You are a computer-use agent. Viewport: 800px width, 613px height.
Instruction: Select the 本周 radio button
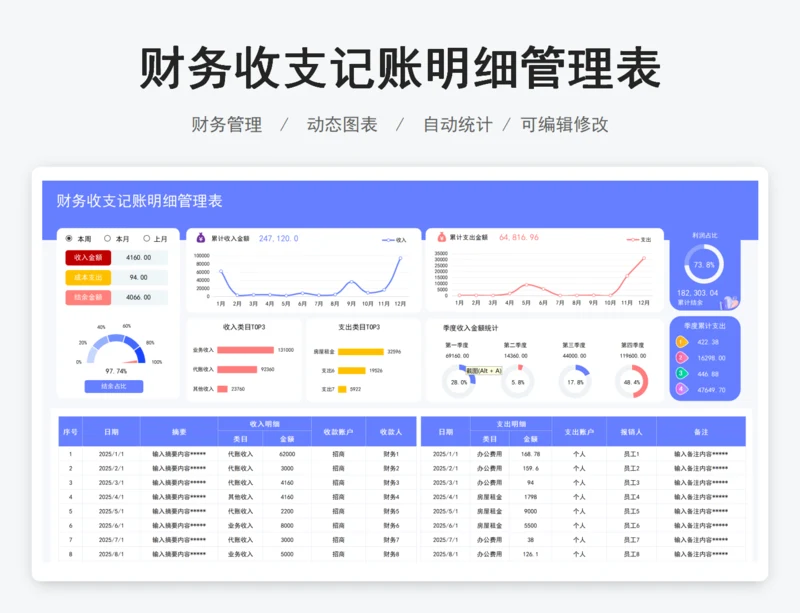click(x=69, y=238)
